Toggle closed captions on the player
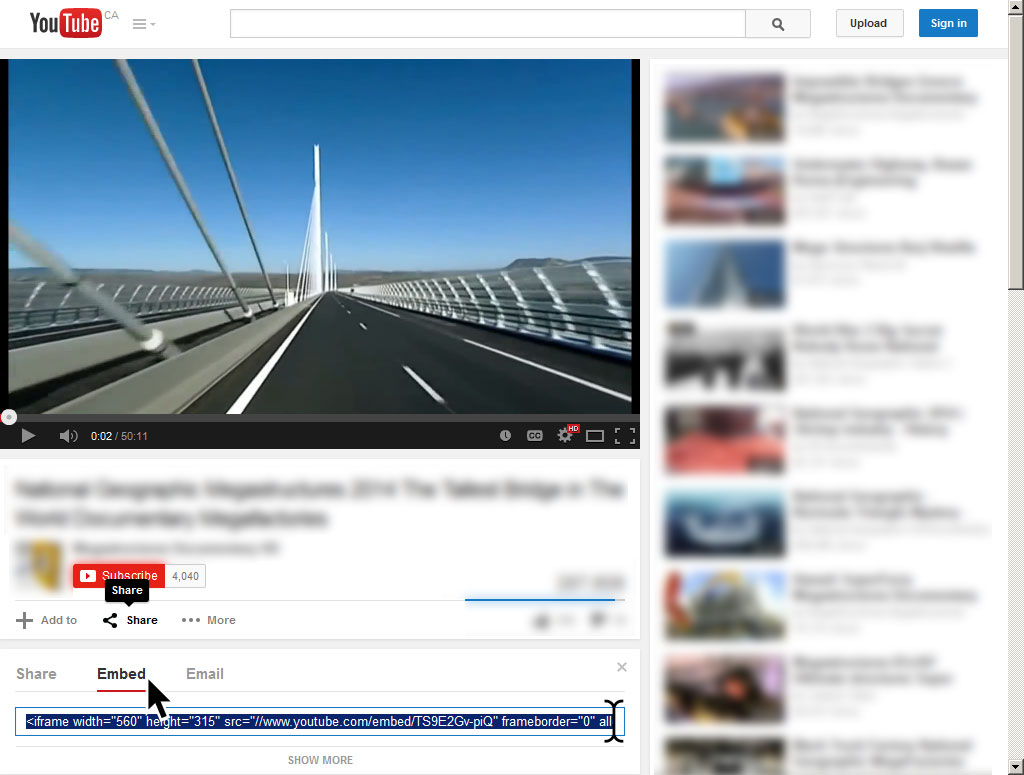This screenshot has height=775, width=1024. pos(535,436)
